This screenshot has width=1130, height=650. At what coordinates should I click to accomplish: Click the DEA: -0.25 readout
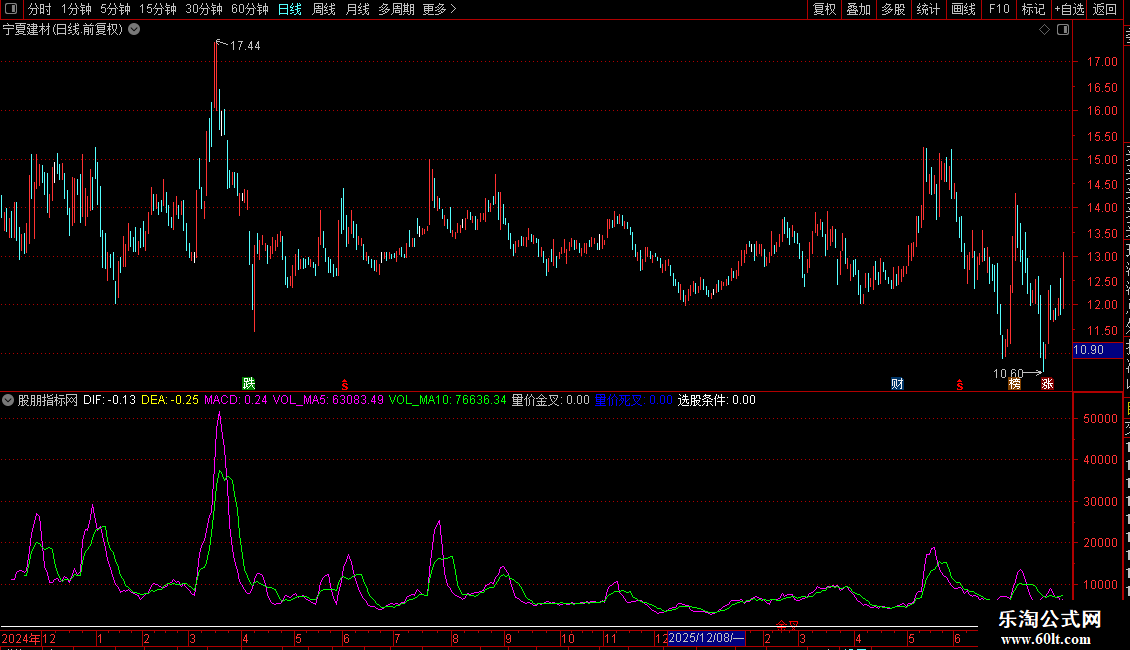[x=169, y=400]
